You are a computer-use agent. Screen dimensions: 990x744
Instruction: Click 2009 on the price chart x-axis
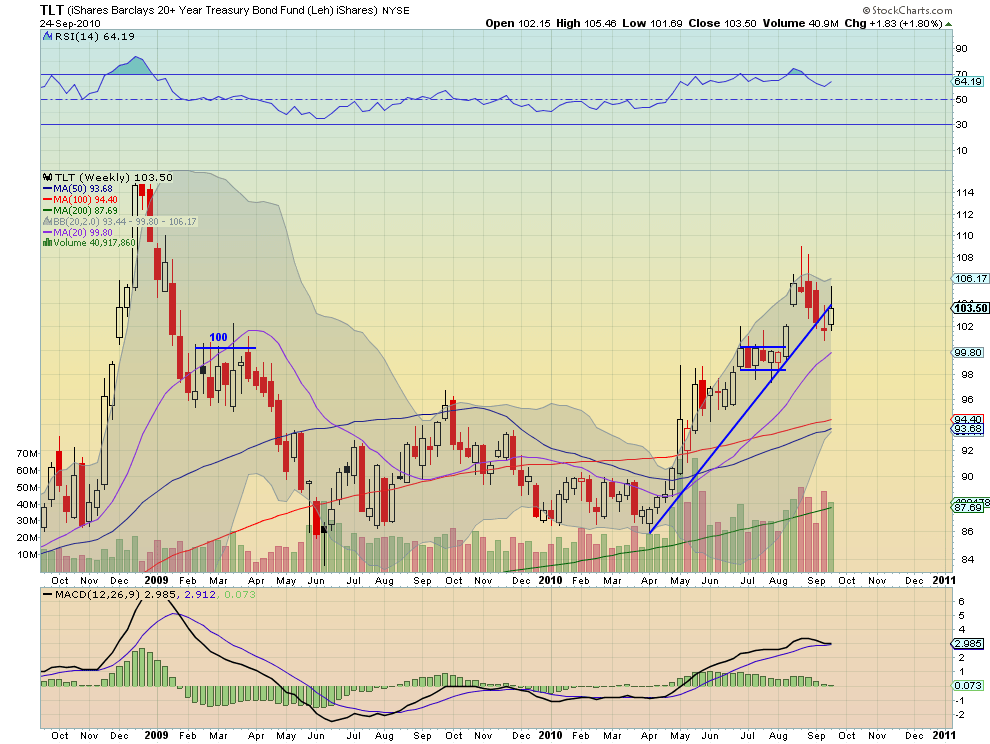tap(156, 580)
